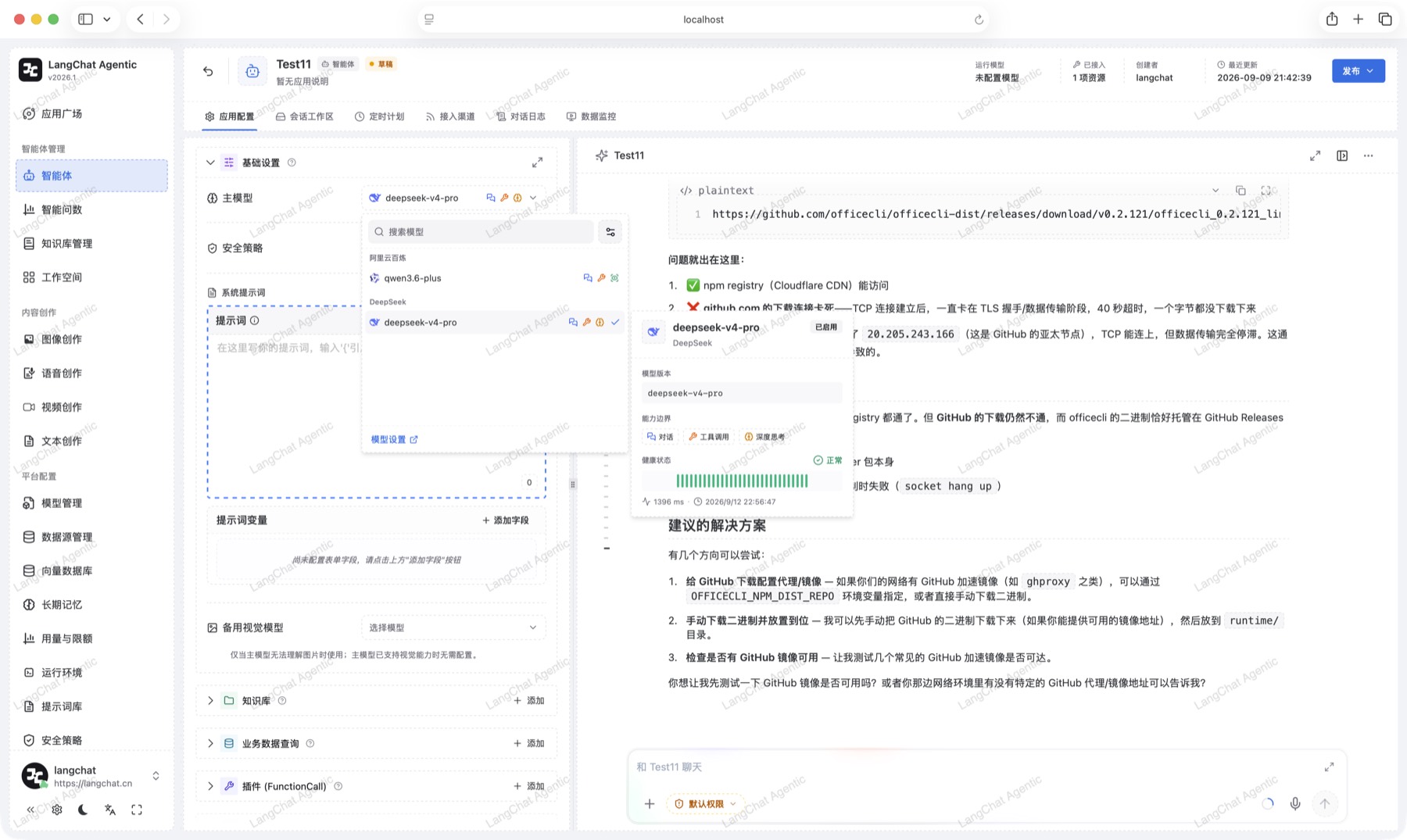
Task: Click the 发布 publish button
Action: pos(1359,71)
